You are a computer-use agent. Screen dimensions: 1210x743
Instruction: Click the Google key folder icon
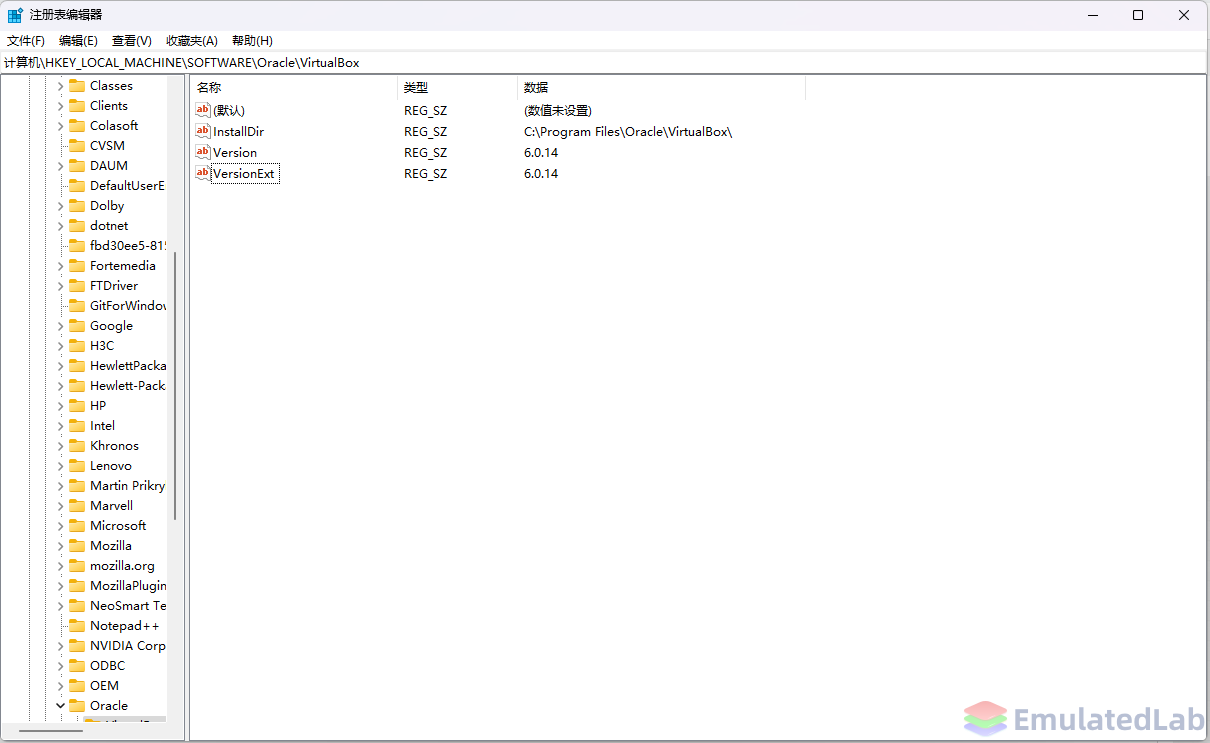77,326
